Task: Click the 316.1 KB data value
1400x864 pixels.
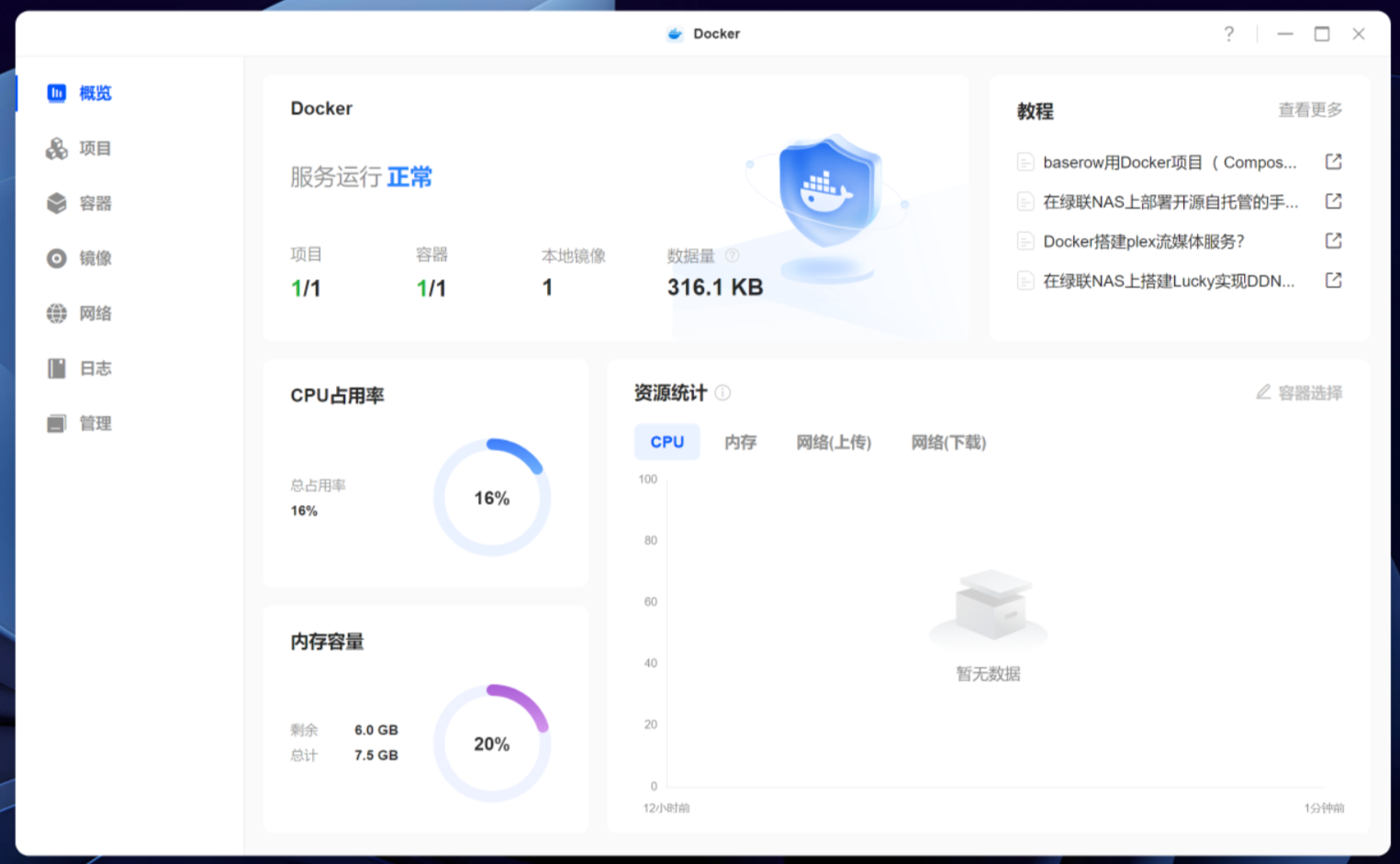Action: pyautogui.click(x=715, y=287)
